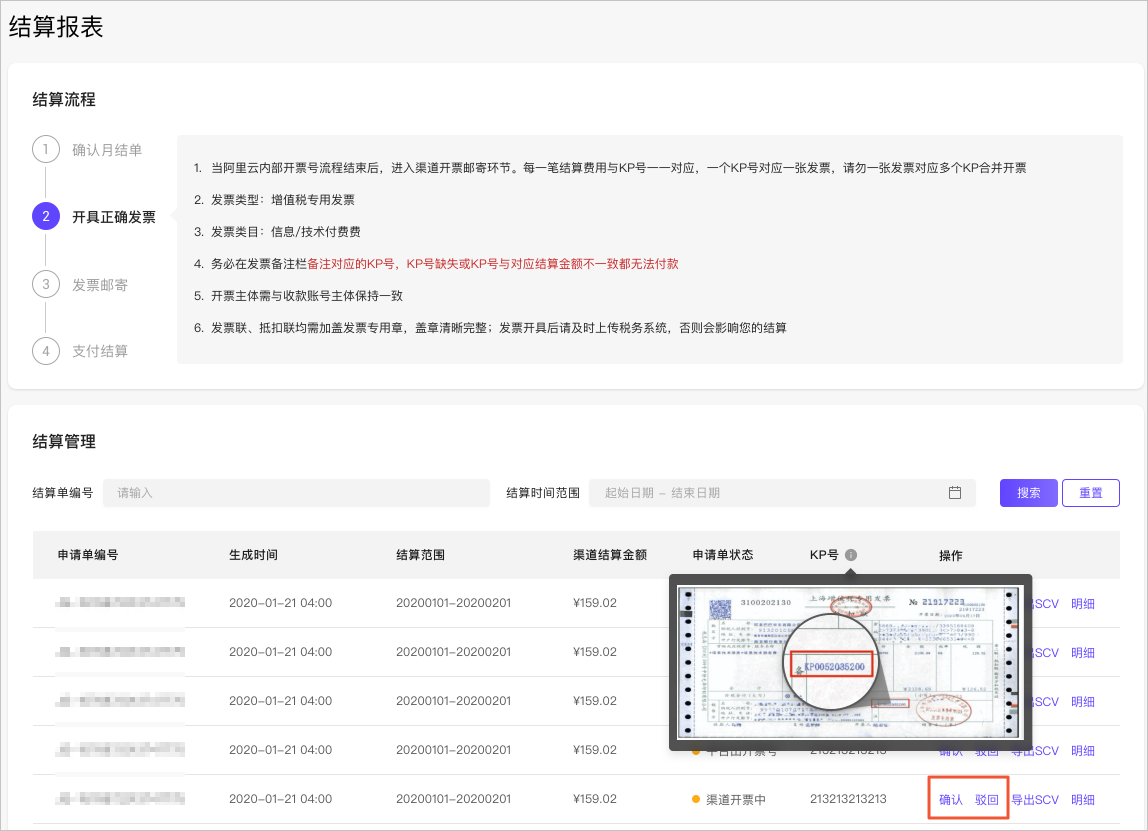Click the 结算范围 column header
Screen dimensions: 1148x831
pos(420,555)
